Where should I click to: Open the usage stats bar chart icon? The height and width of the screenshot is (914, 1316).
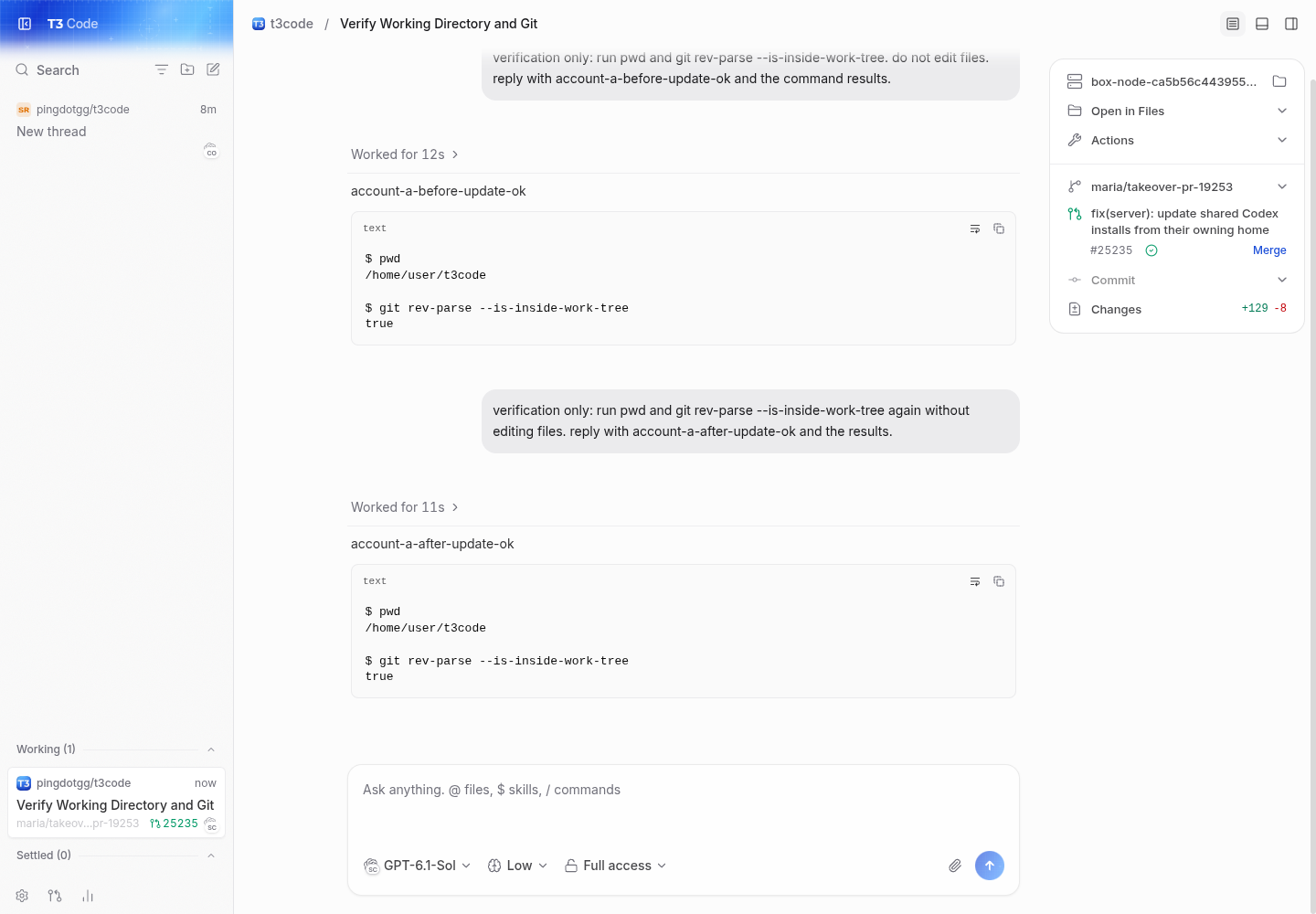[88, 896]
